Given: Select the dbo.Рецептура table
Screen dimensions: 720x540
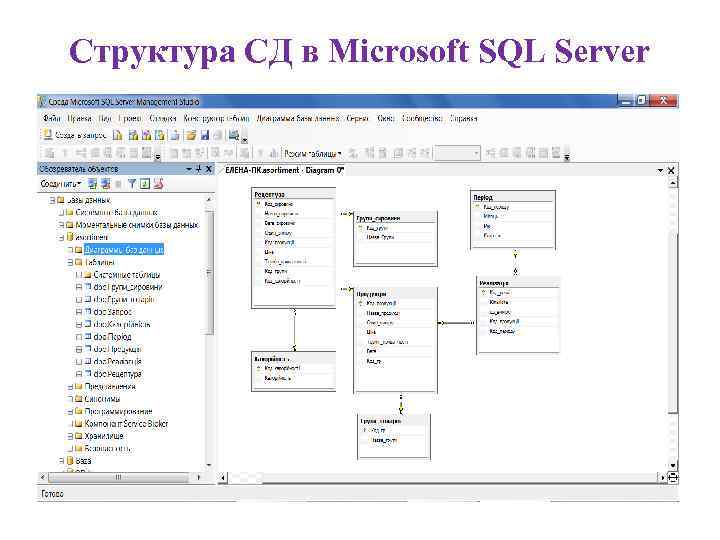Looking at the screenshot, I should tap(118, 374).
